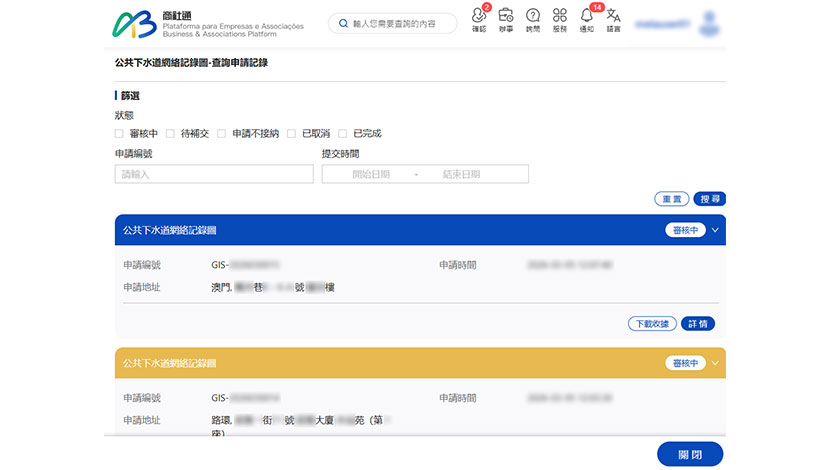Click the 重置 reset button
This screenshot has width=840, height=470.
[670, 199]
